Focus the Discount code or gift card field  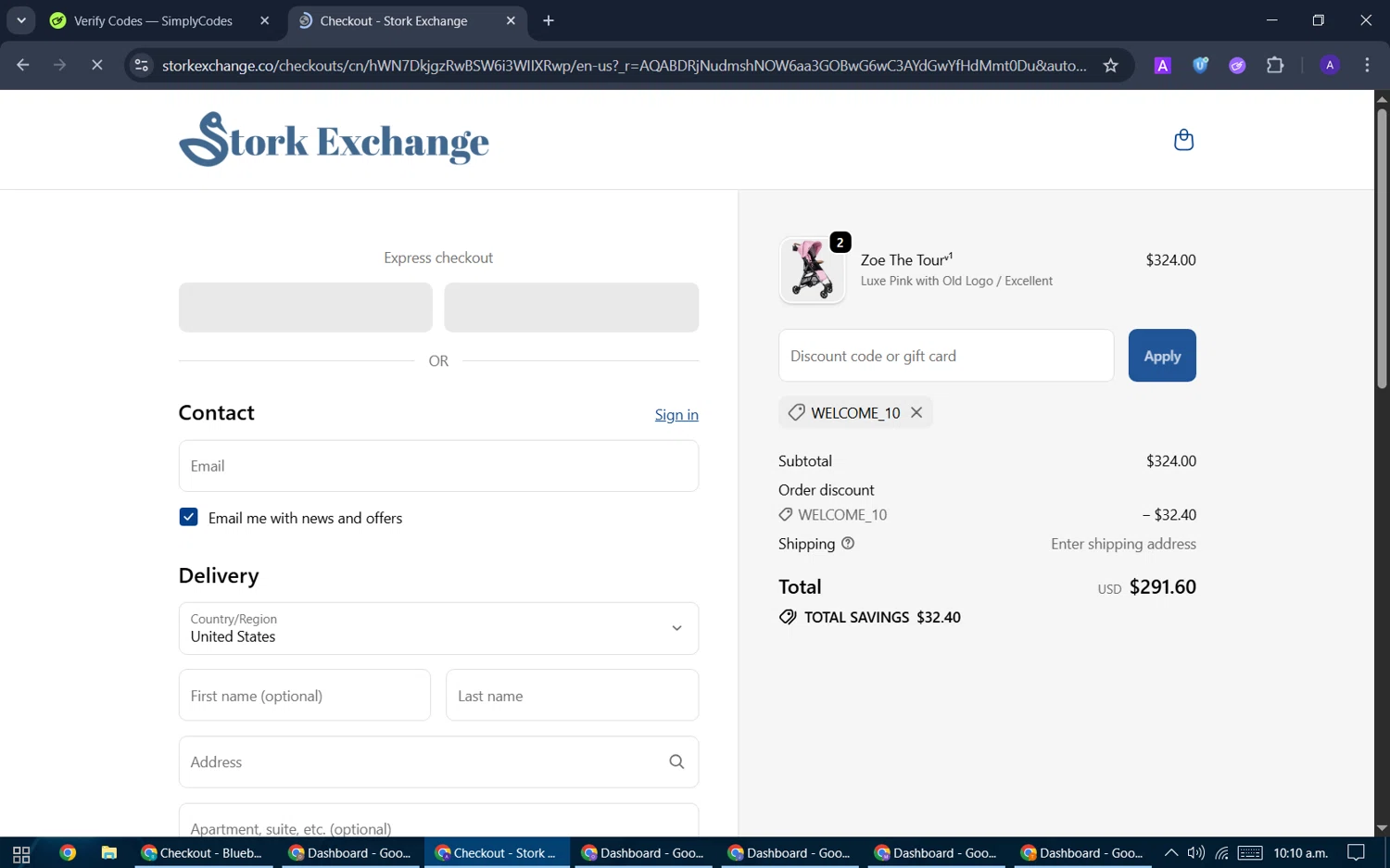946,356
